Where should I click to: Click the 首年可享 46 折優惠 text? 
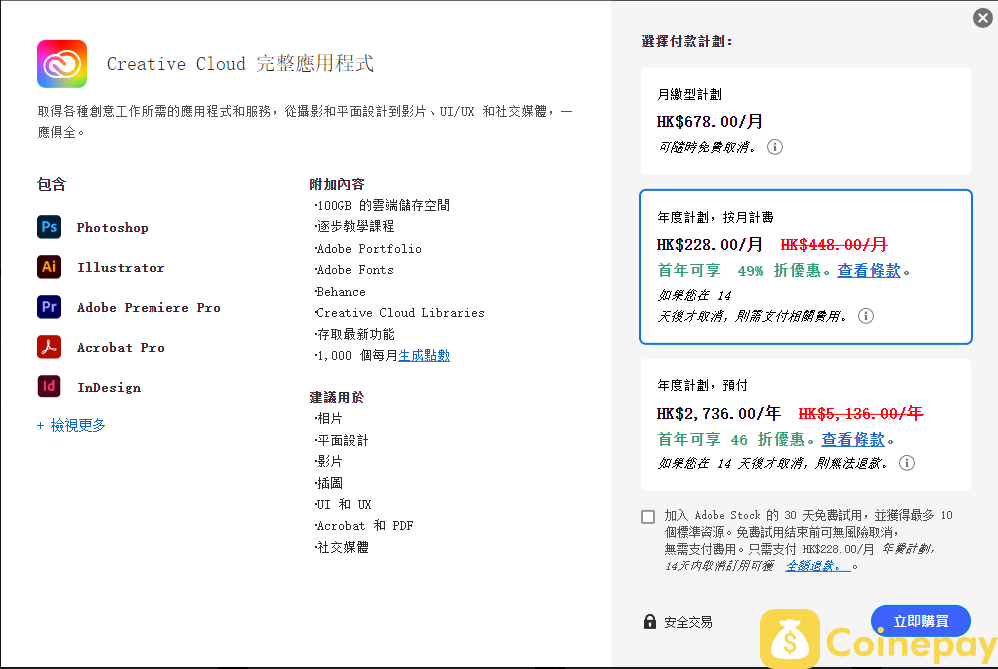point(736,439)
